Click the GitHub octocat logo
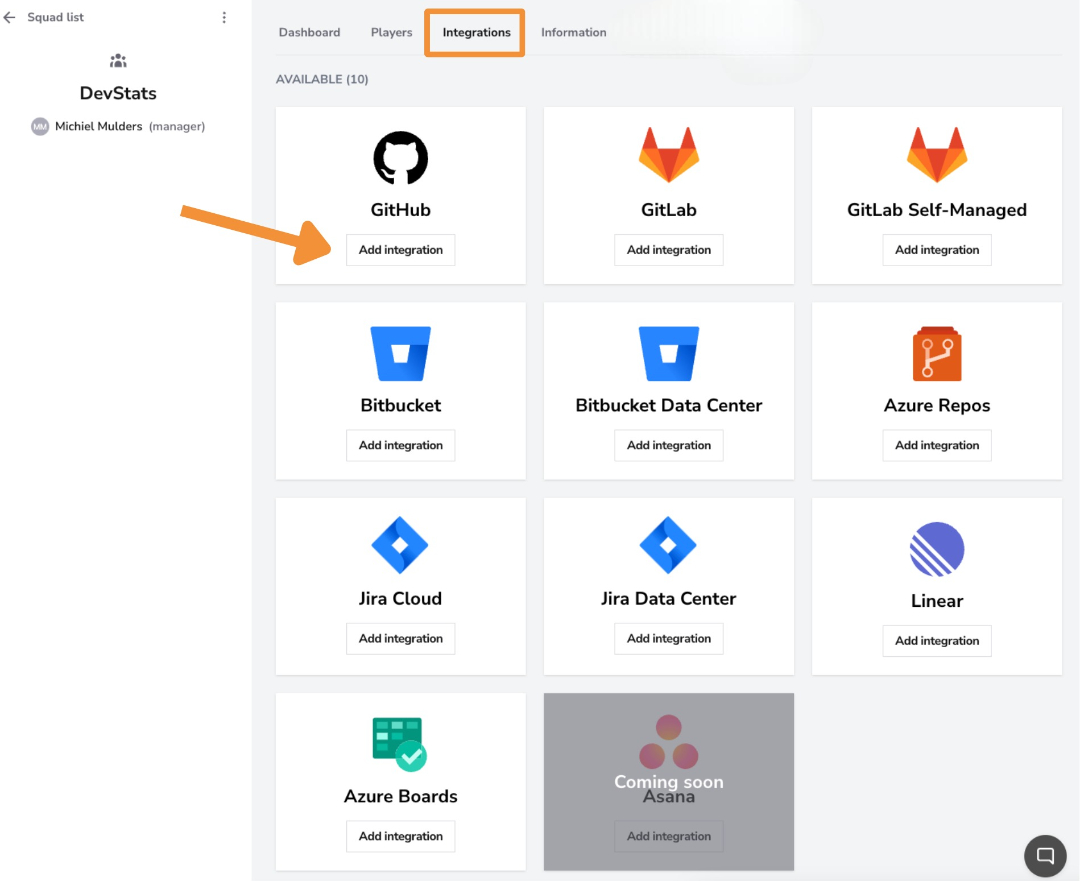The image size is (1080, 881). 400,158
